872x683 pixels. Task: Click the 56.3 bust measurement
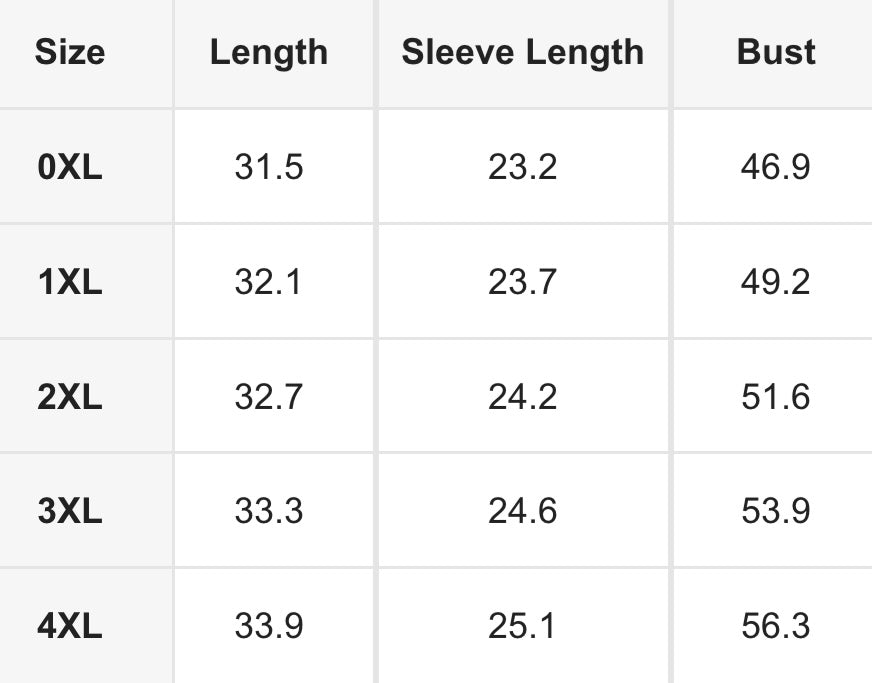(776, 626)
